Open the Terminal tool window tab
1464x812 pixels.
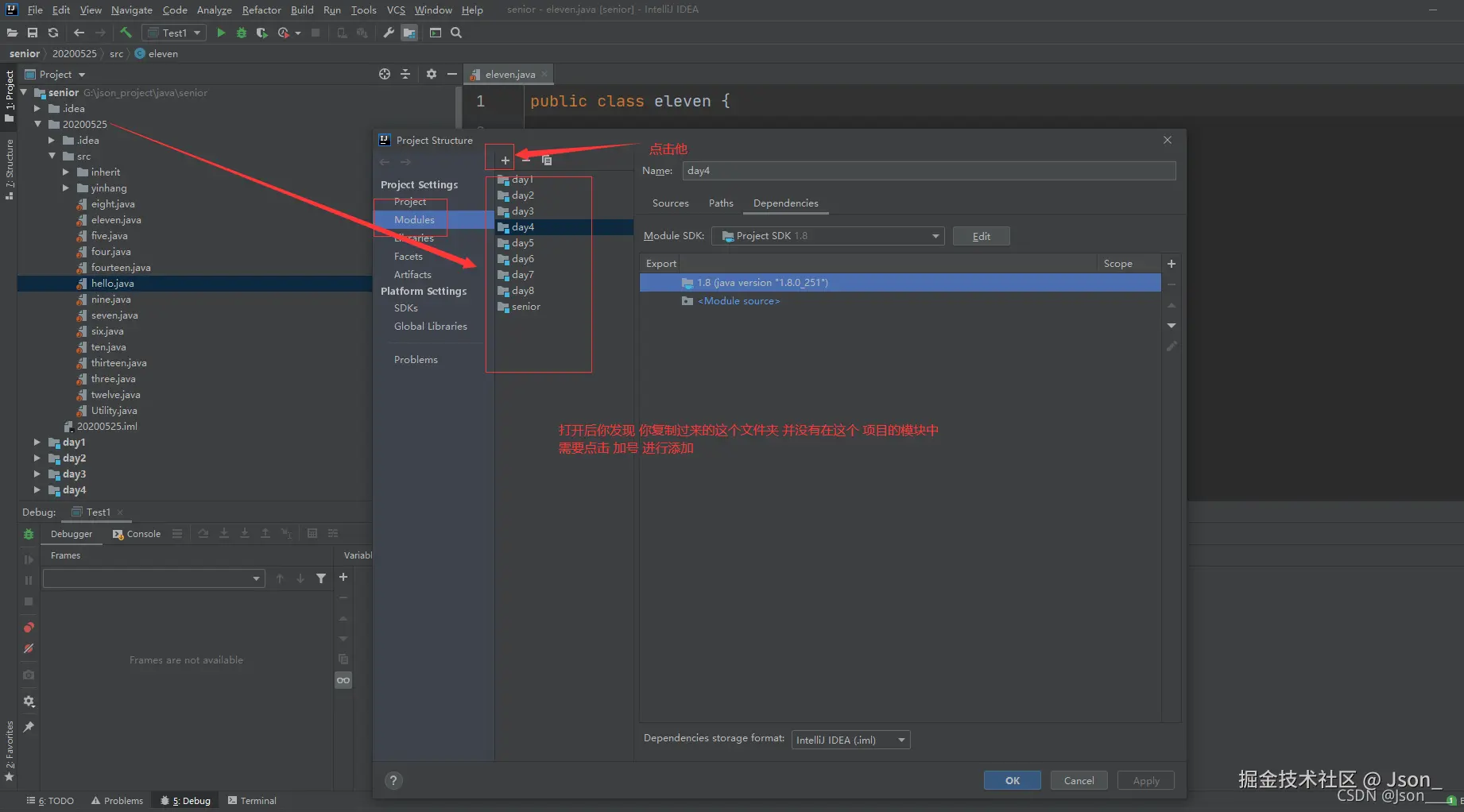point(252,801)
